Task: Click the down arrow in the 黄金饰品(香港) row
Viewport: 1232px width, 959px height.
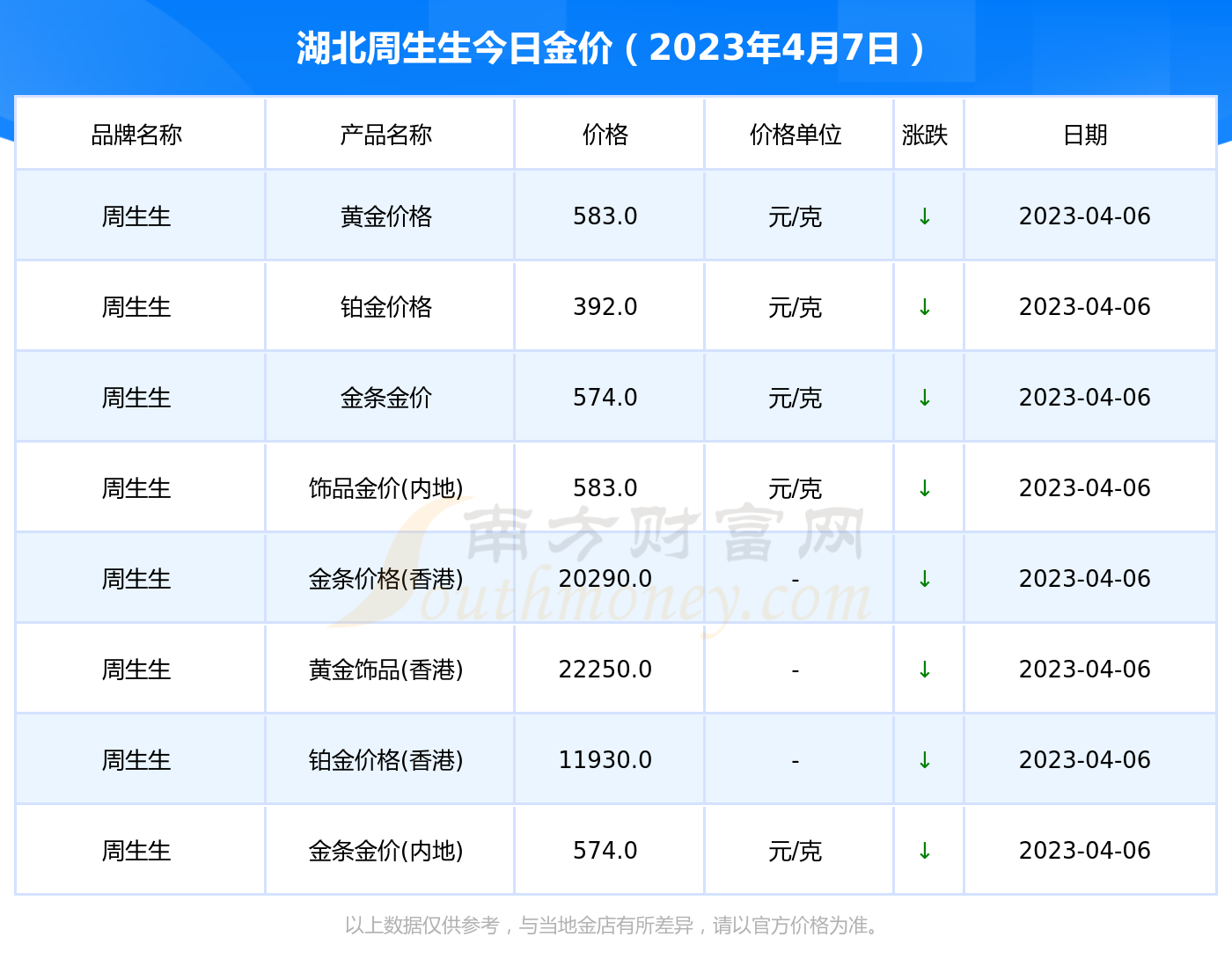Action: click(x=925, y=670)
